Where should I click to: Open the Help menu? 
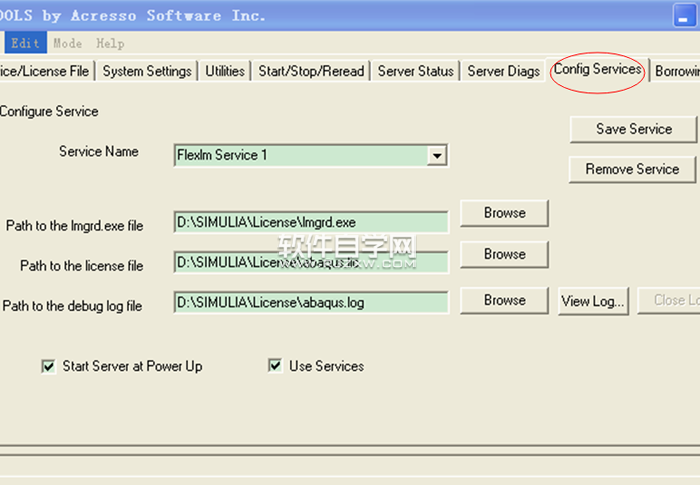pos(110,43)
